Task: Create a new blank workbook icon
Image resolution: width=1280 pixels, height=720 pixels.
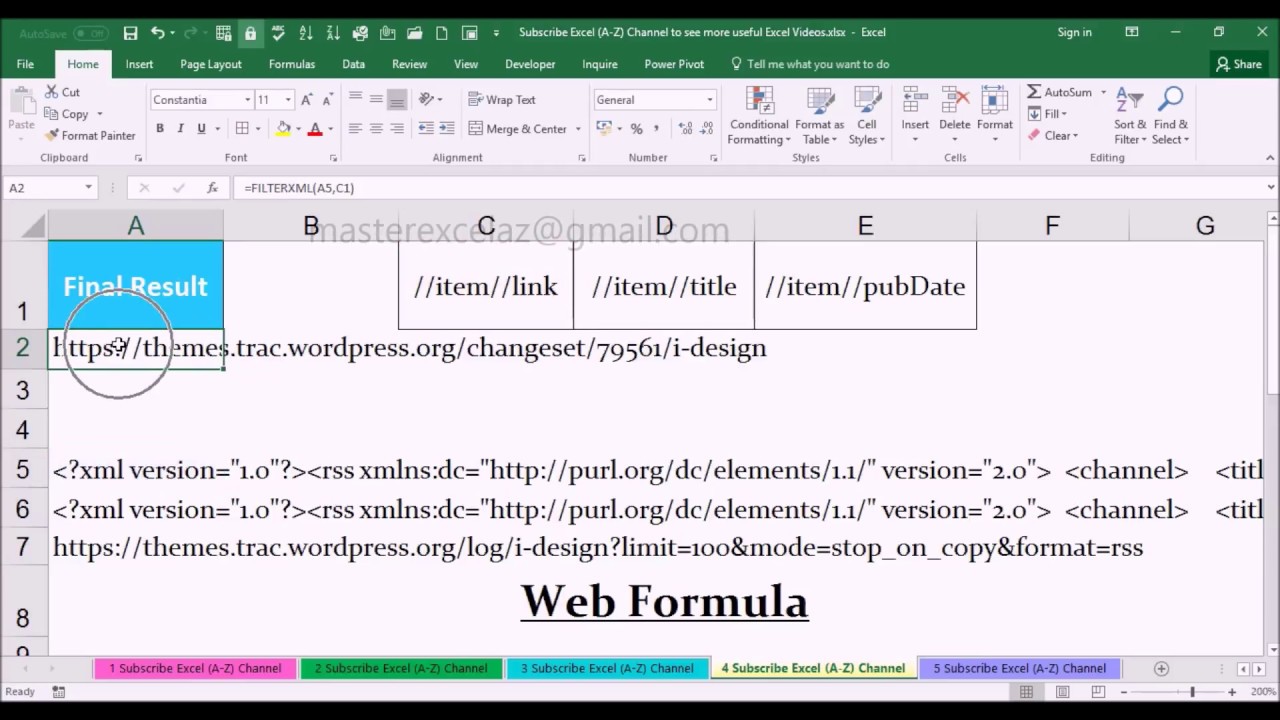Action: (x=442, y=33)
